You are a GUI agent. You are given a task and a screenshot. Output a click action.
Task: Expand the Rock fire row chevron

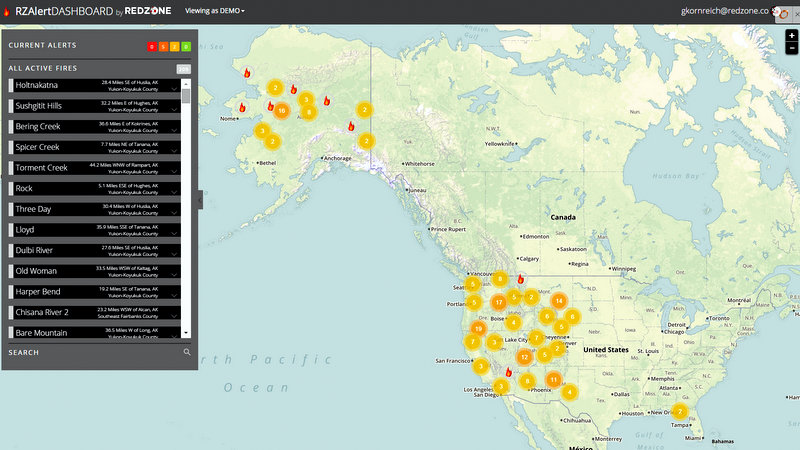[x=174, y=192]
